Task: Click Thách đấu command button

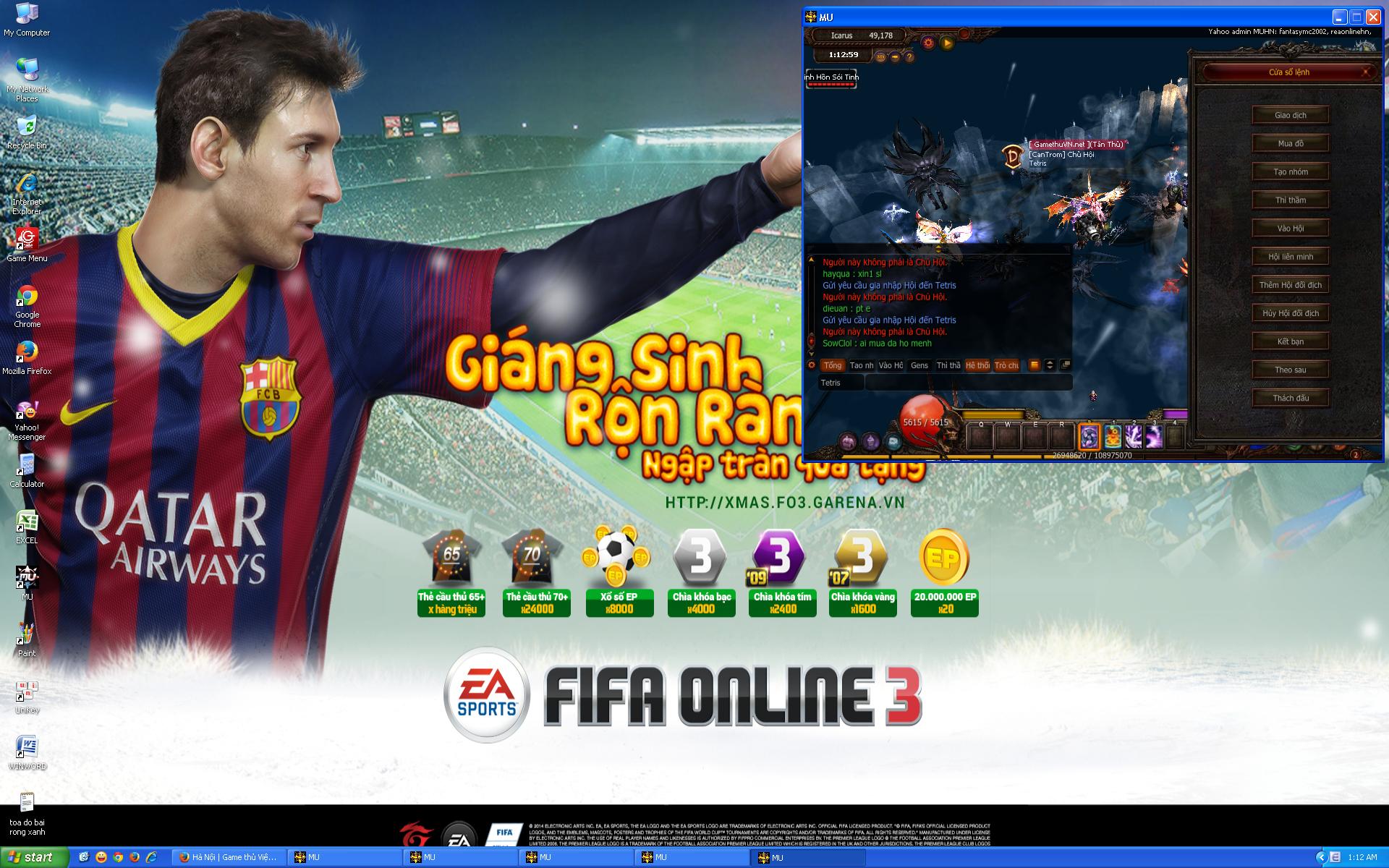Action: (x=1291, y=398)
